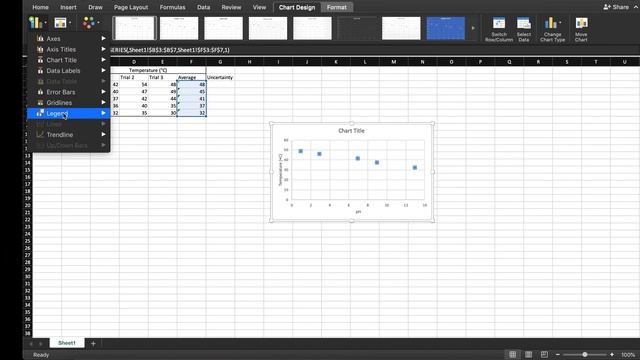The image size is (640, 360).
Task: Collapse the ribbon with the chevron
Action: (x=636, y=7)
